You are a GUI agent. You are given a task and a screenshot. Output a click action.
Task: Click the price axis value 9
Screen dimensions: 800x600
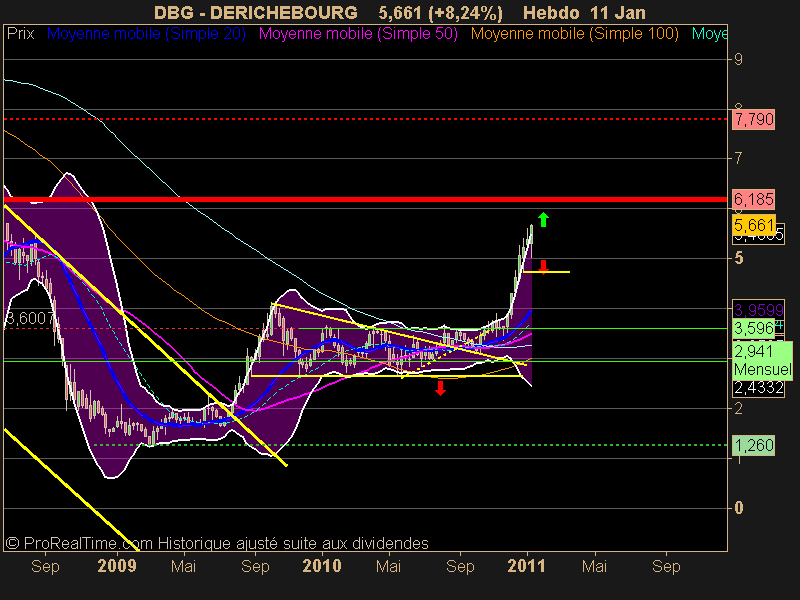point(738,60)
